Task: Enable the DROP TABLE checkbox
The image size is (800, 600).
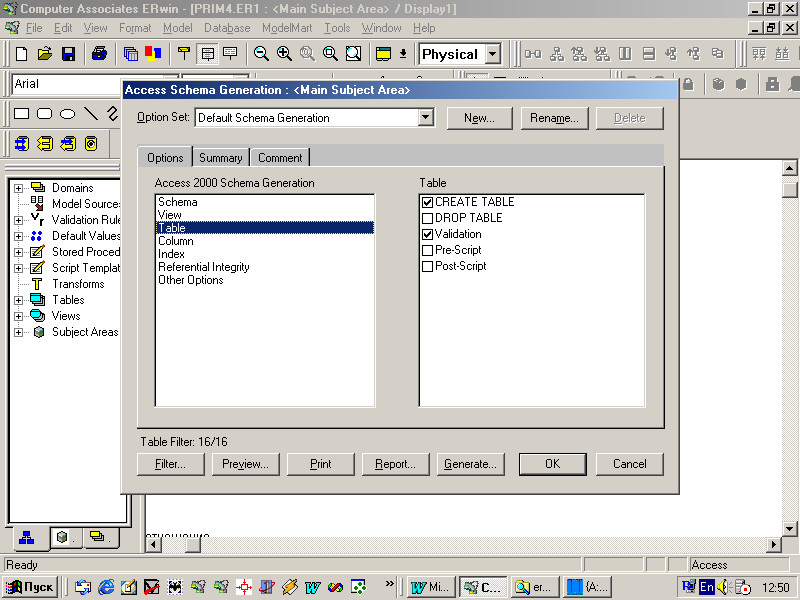Action: pos(428,218)
